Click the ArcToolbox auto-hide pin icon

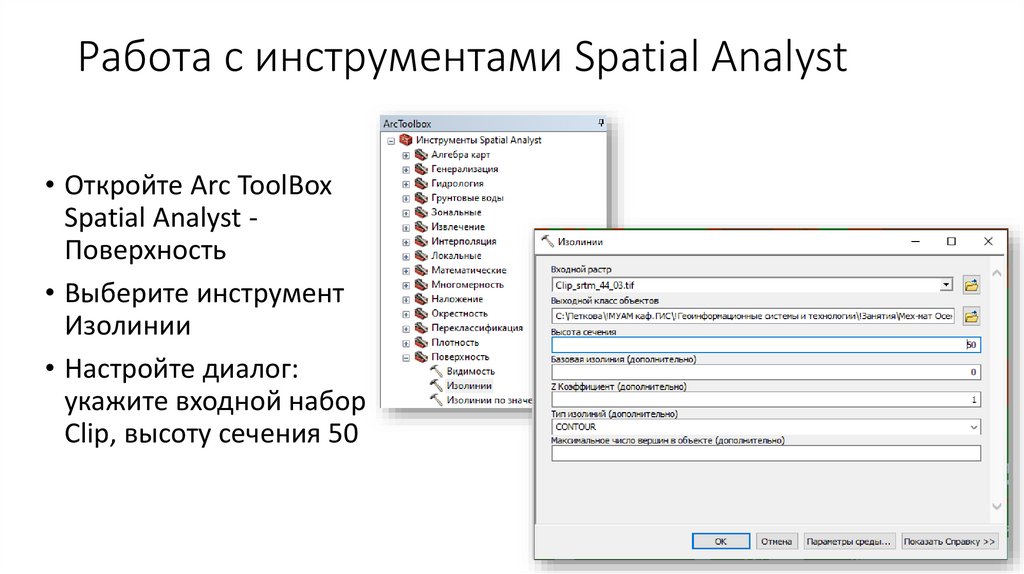[601, 123]
